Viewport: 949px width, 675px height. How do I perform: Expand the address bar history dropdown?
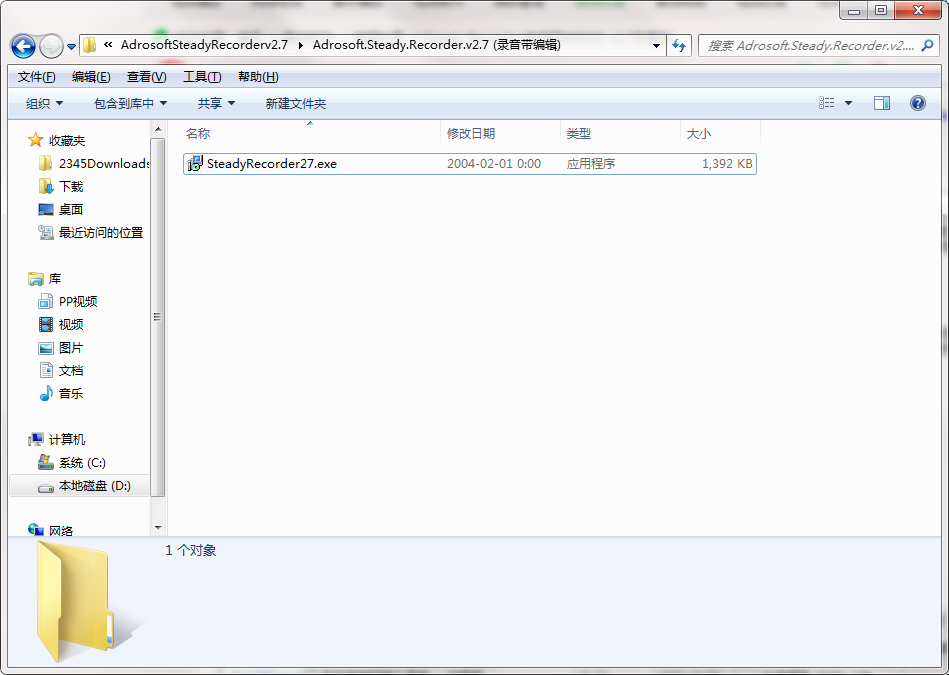coord(656,45)
